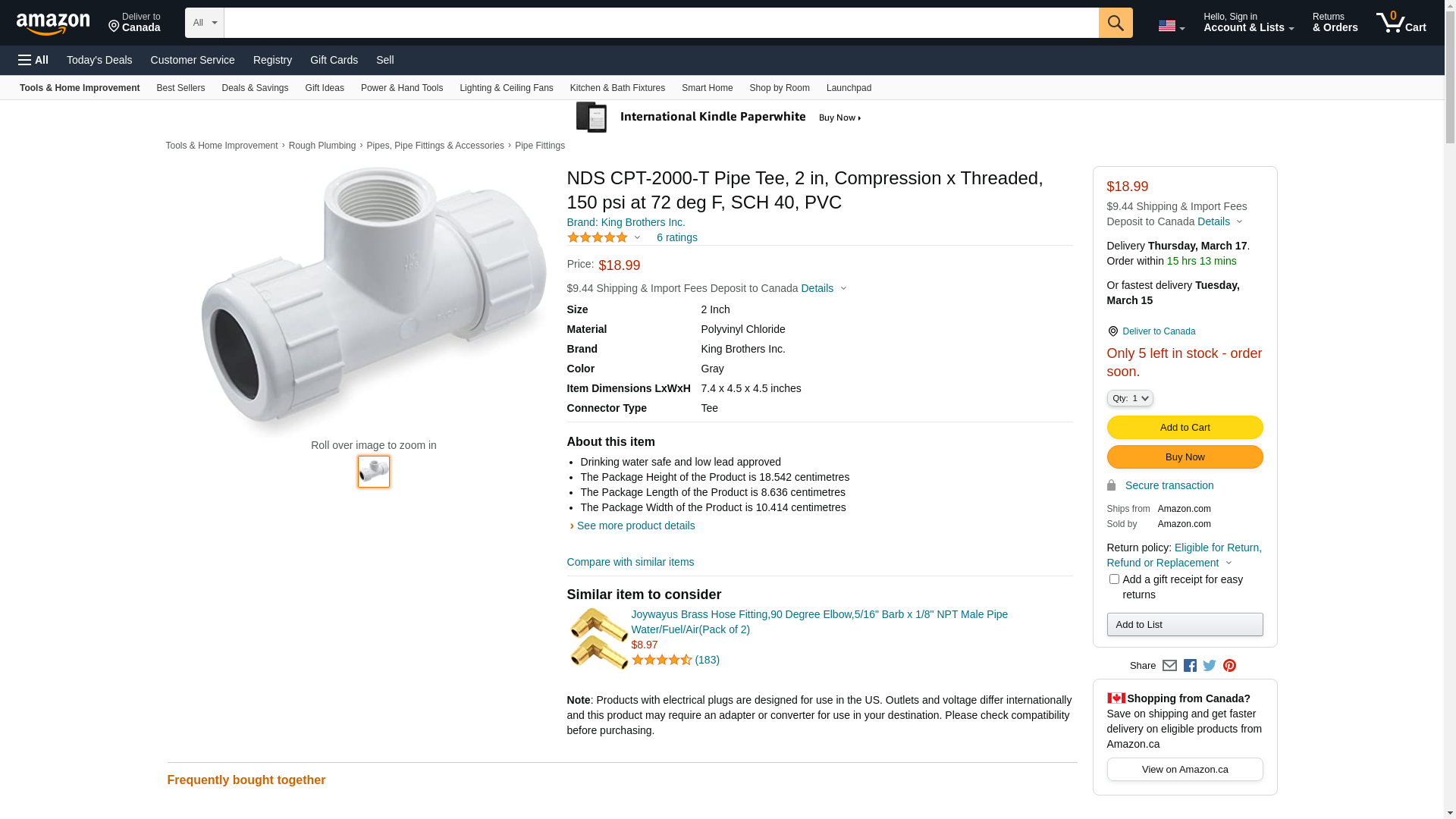Open the 6 ratings link
Screen dimensions: 1456x819
pyautogui.click(x=676, y=237)
